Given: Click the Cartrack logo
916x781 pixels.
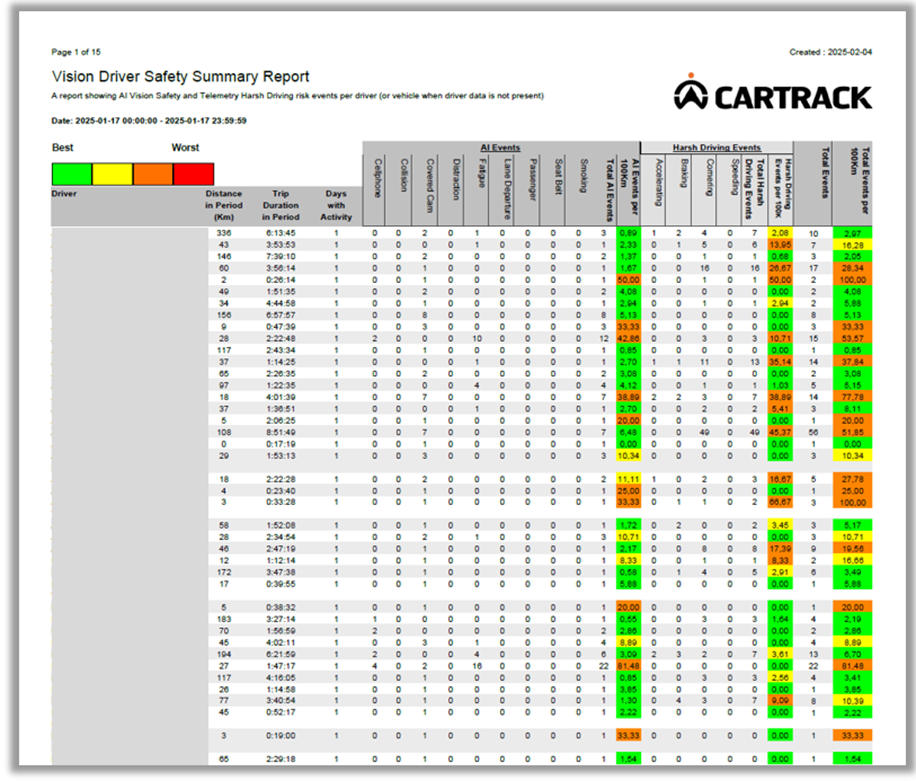Looking at the screenshot, I should 773,93.
